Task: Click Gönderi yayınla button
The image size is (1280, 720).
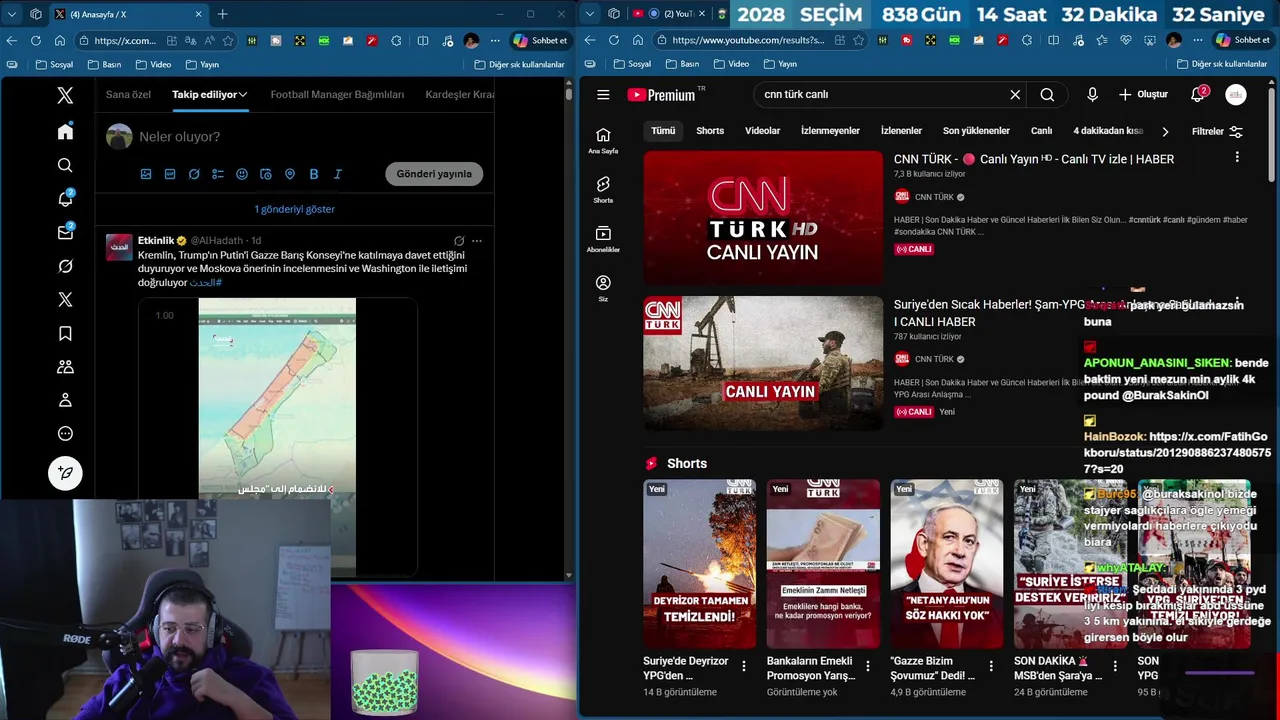Action: tap(434, 174)
